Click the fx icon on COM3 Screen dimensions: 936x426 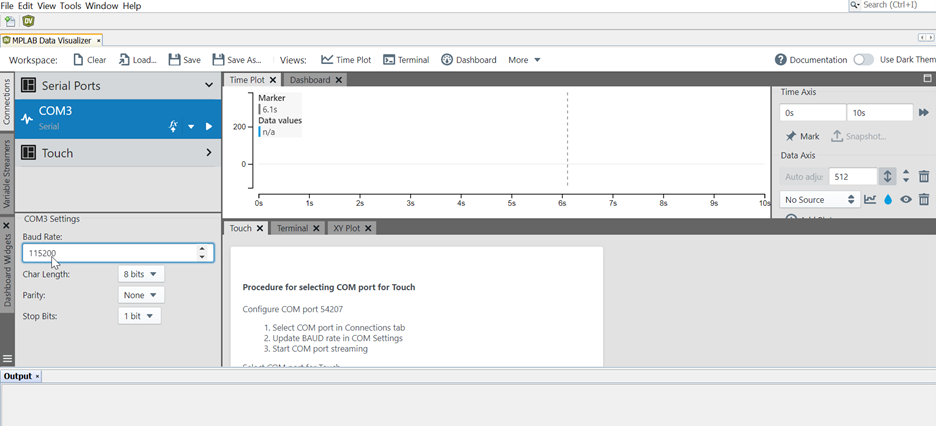click(x=173, y=126)
